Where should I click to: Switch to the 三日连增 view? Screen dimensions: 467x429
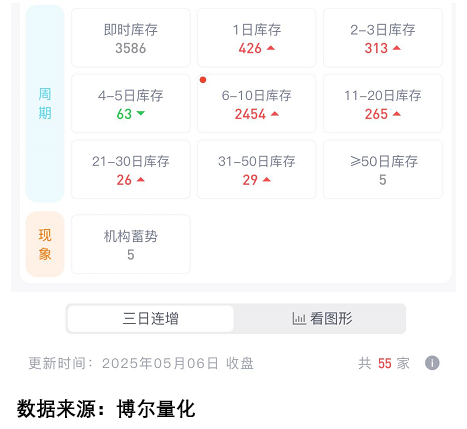point(151,319)
